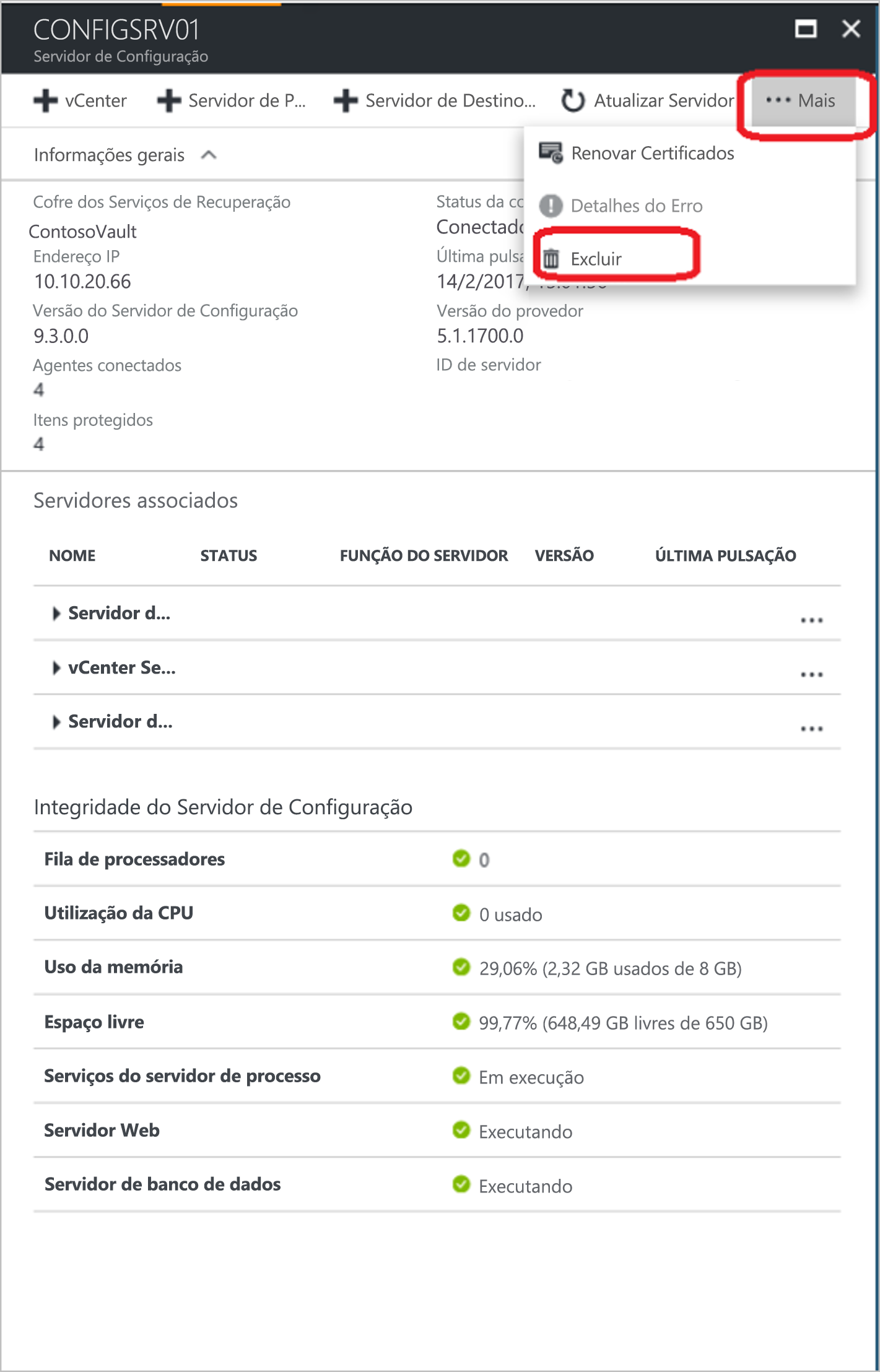The width and height of the screenshot is (880, 1372).
Task: Click the plus icon for Servidor de Destino
Action: click(346, 100)
